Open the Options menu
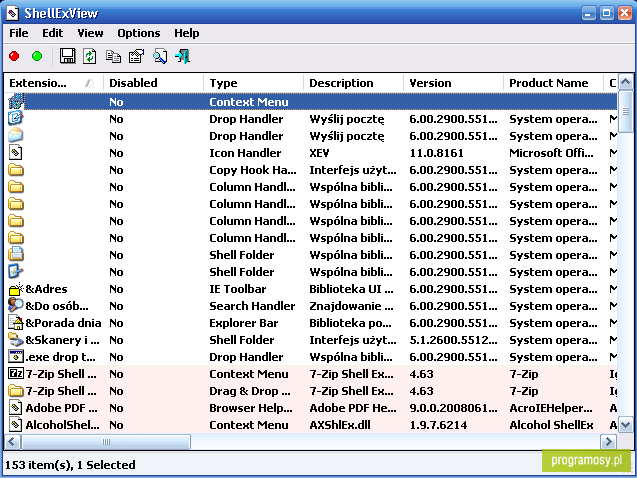Viewport: 637px width, 478px height. (139, 33)
